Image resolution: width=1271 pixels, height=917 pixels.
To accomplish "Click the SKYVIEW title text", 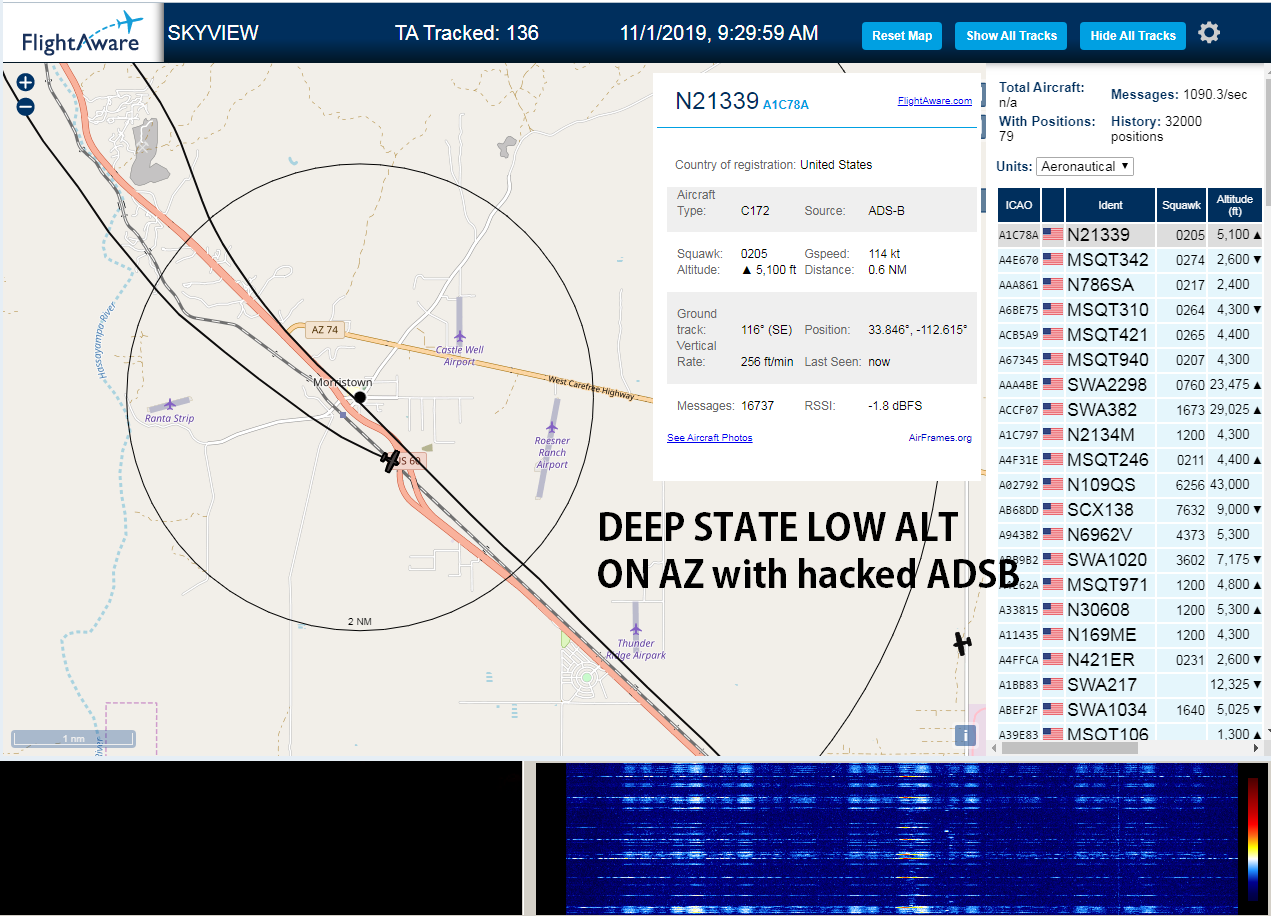I will pos(213,33).
